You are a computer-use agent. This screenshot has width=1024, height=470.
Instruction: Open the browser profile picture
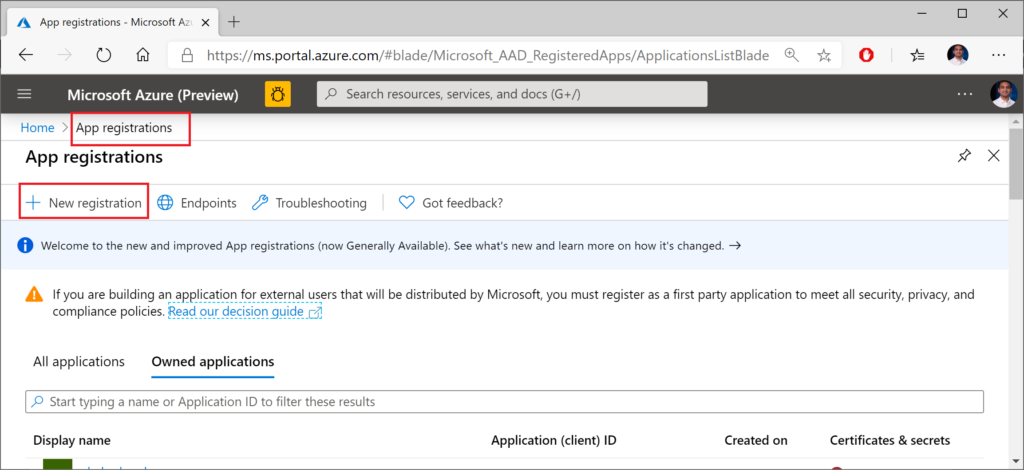pos(957,55)
